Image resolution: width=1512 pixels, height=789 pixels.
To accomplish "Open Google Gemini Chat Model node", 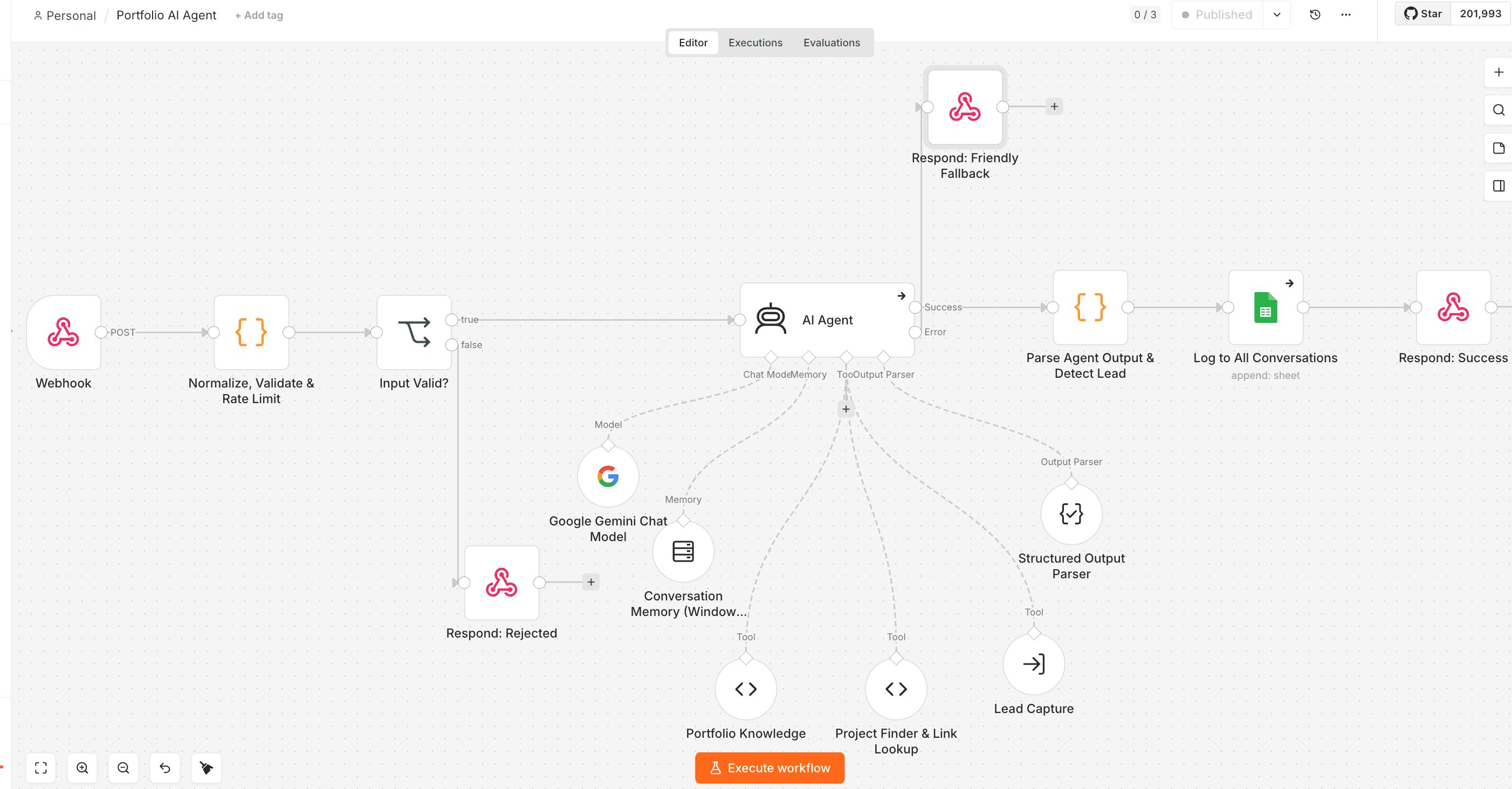I will pos(608,476).
